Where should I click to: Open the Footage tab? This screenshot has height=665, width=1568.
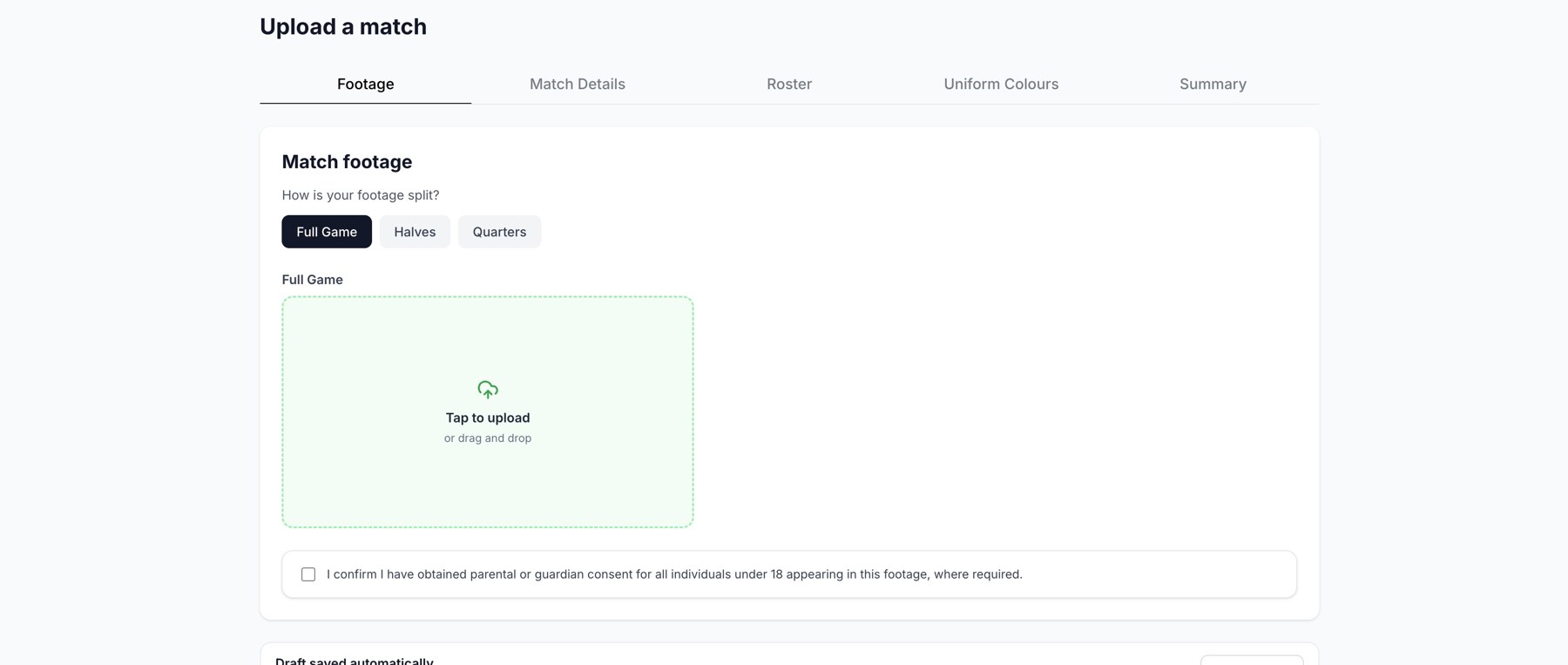pos(366,84)
